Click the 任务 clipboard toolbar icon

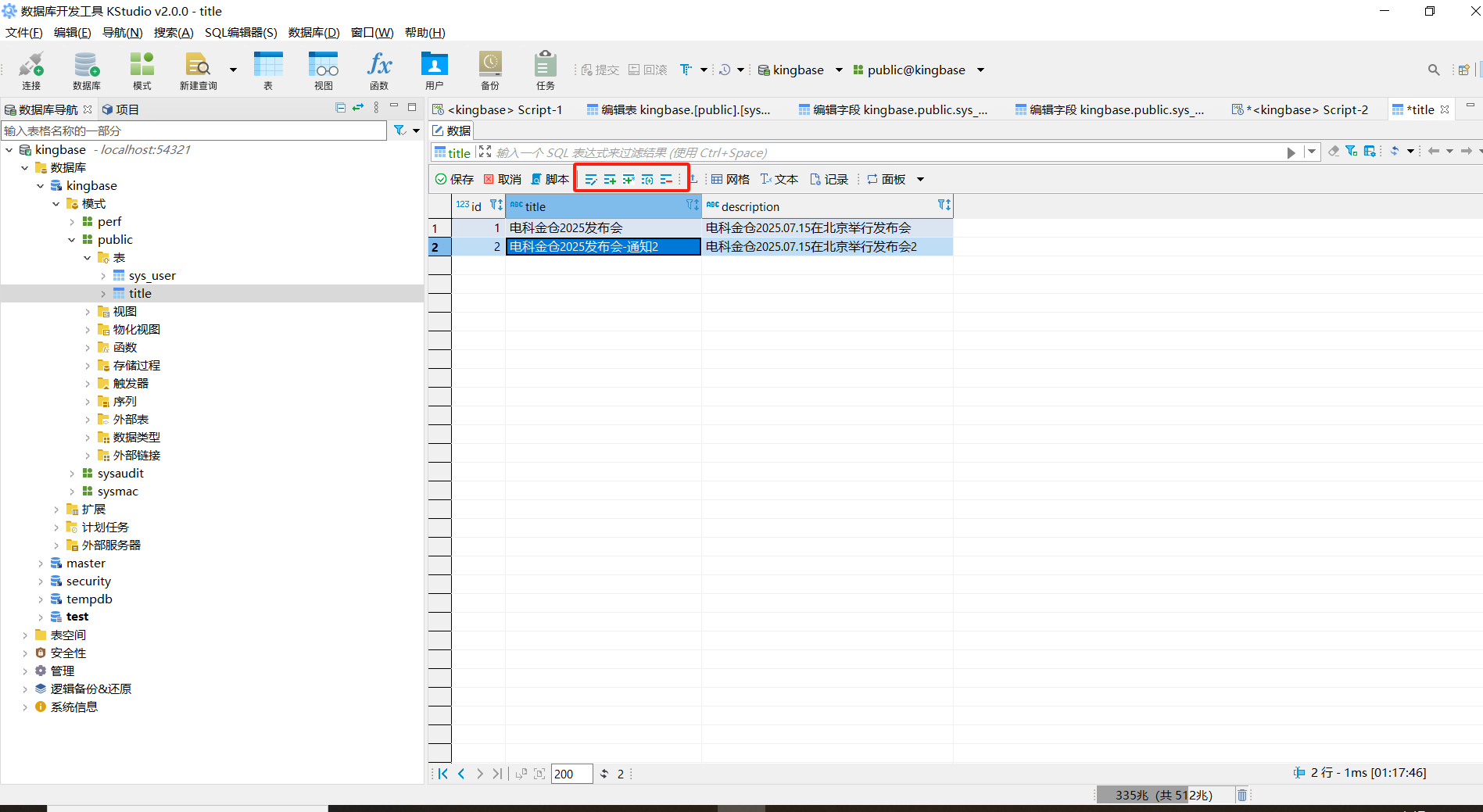[545, 70]
